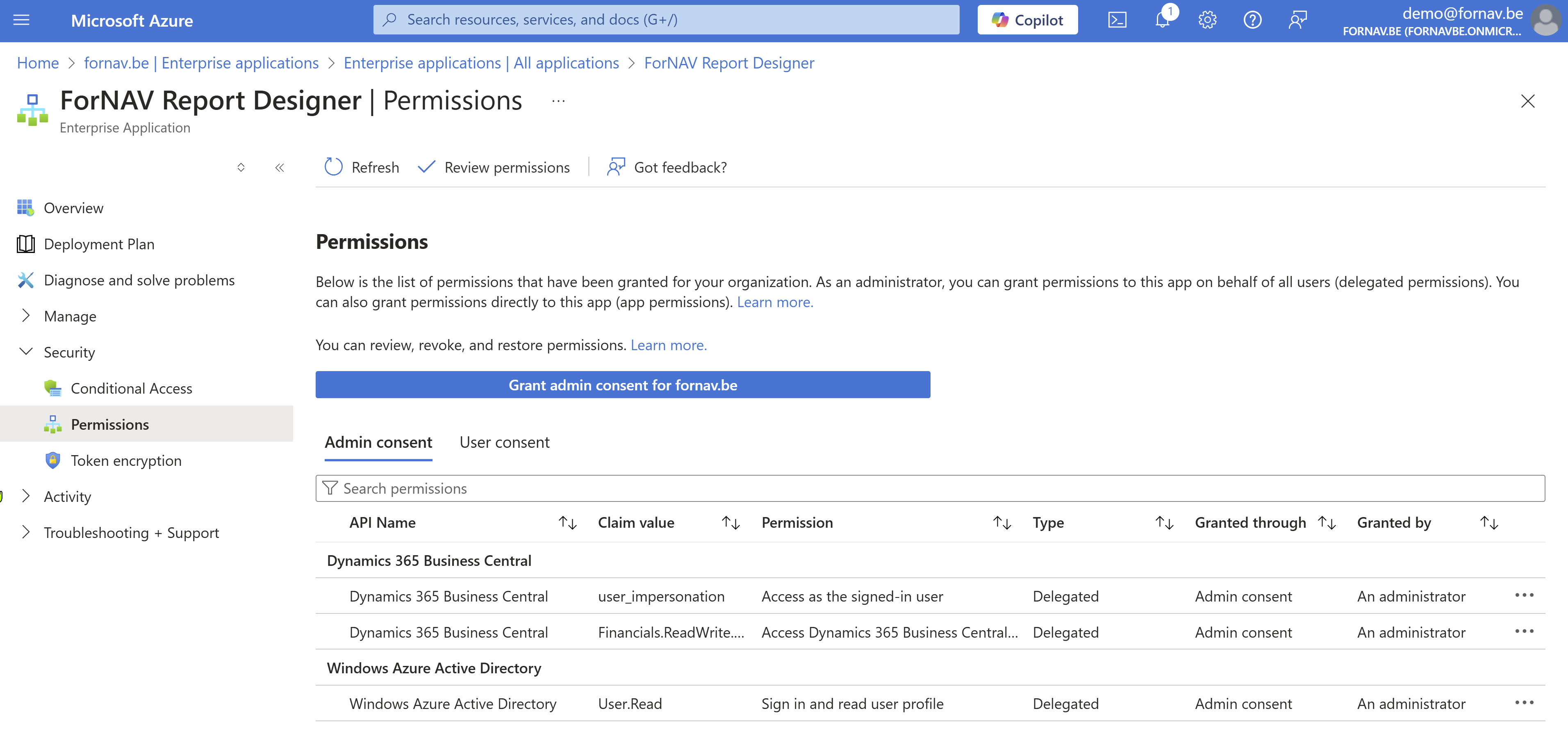Click 'Access Dynamics 365 Business Central...' permission
Screen dimensions: 1568x743
[x=889, y=633]
